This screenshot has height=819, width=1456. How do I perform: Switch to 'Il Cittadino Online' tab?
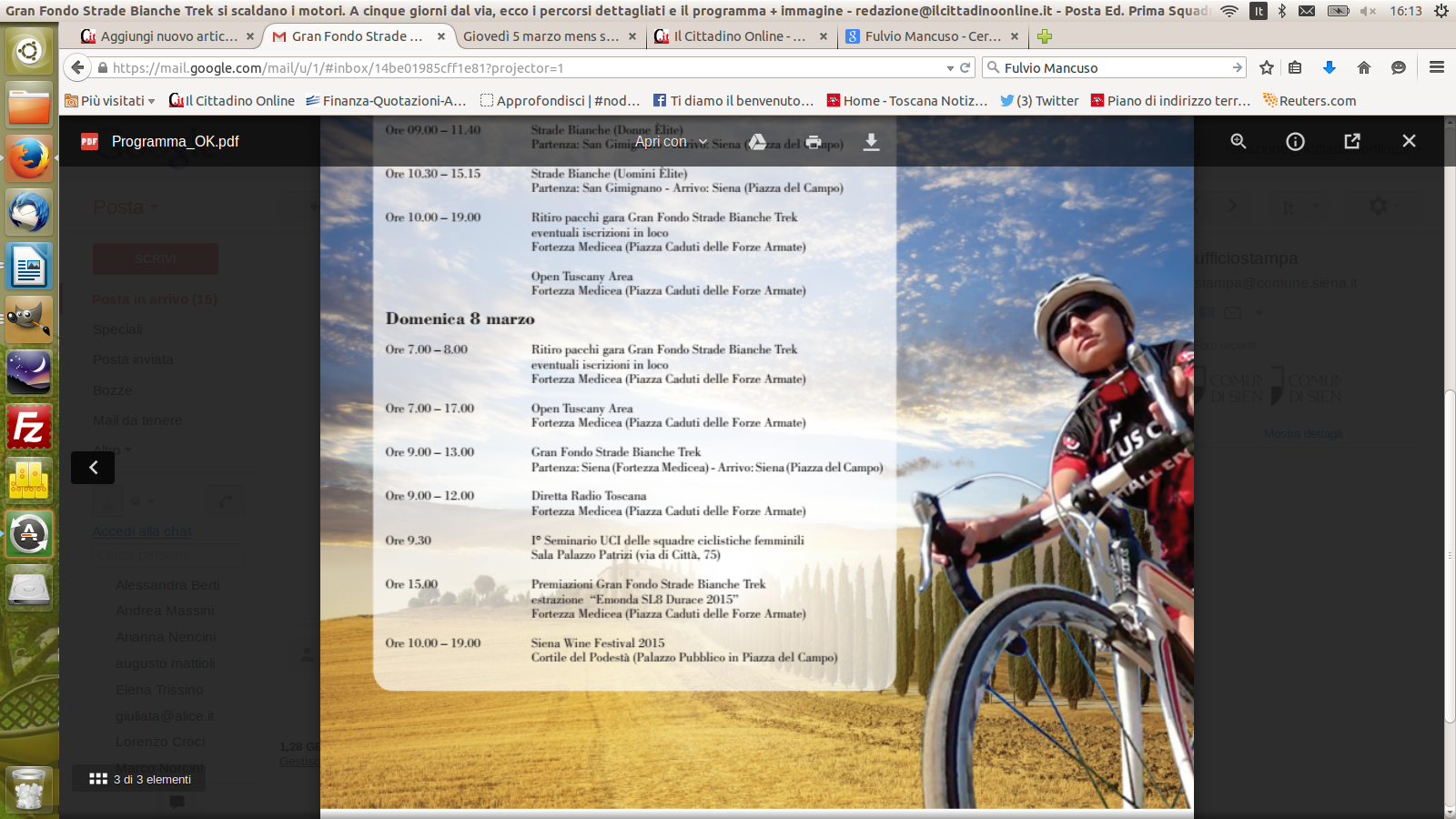point(740,36)
